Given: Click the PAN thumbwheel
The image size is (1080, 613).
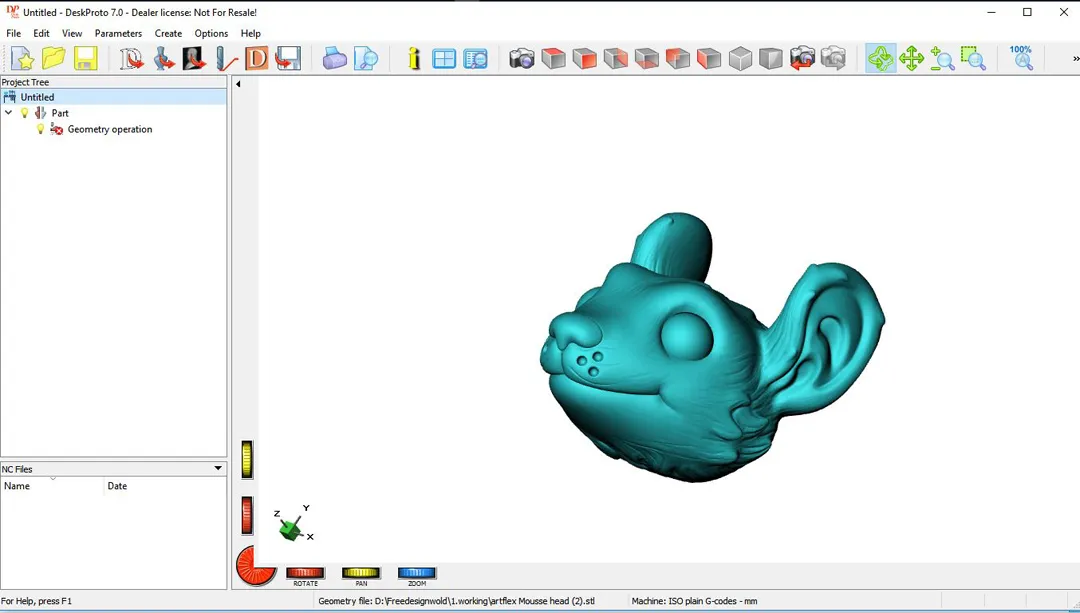Looking at the screenshot, I should [x=361, y=572].
